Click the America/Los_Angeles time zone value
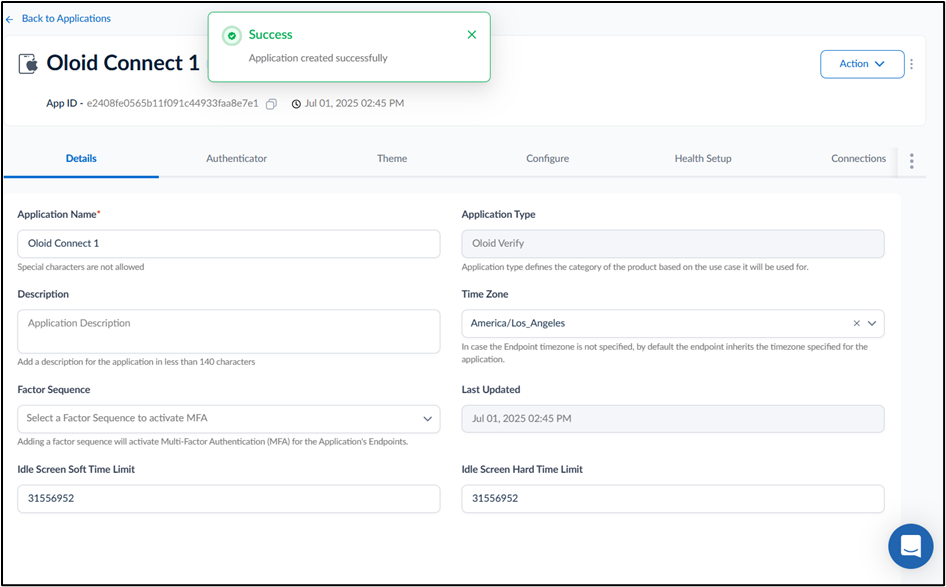 click(518, 323)
